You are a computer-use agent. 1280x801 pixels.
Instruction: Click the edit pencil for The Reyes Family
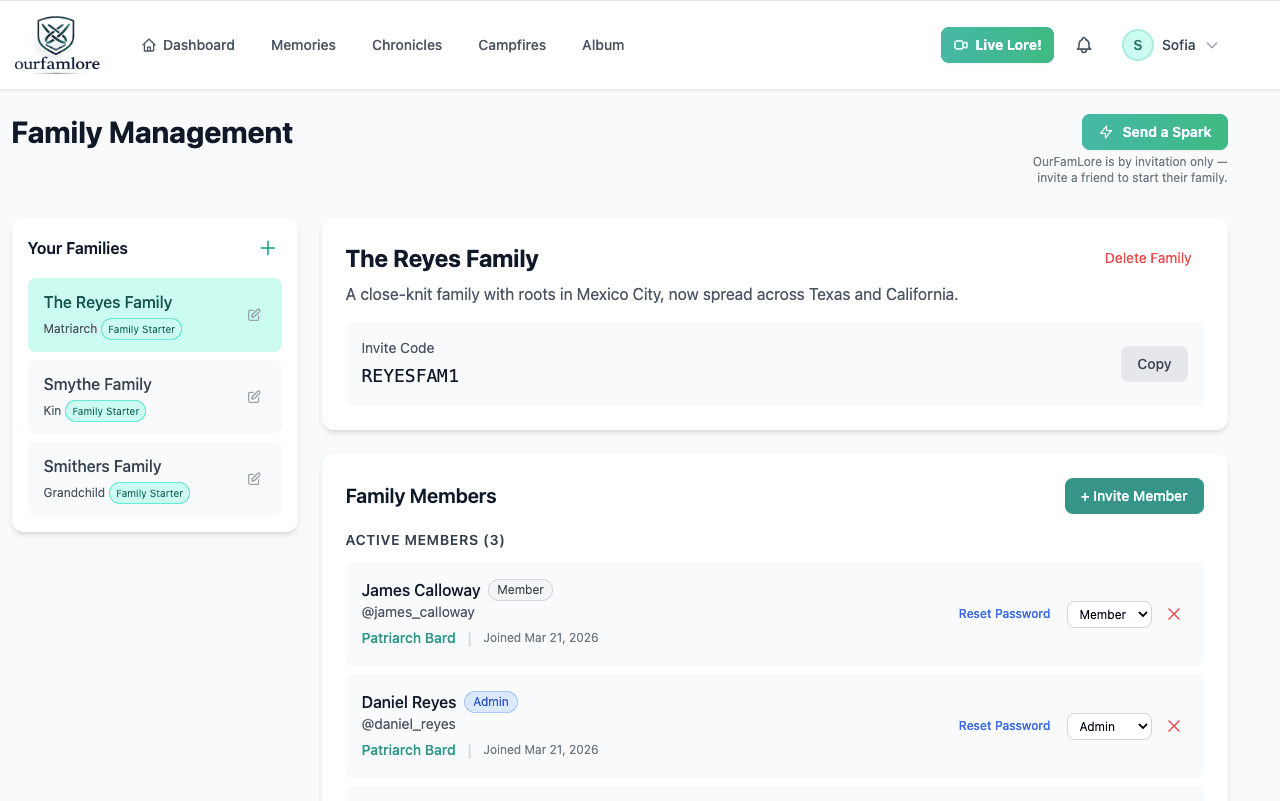pyautogui.click(x=253, y=314)
